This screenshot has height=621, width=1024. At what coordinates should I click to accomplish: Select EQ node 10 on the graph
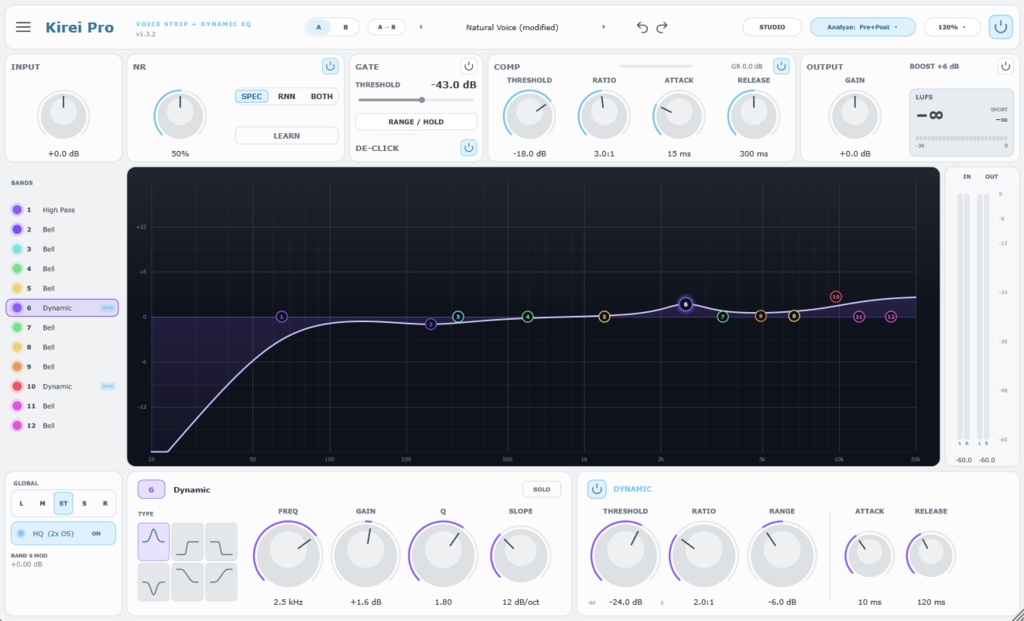pos(835,297)
